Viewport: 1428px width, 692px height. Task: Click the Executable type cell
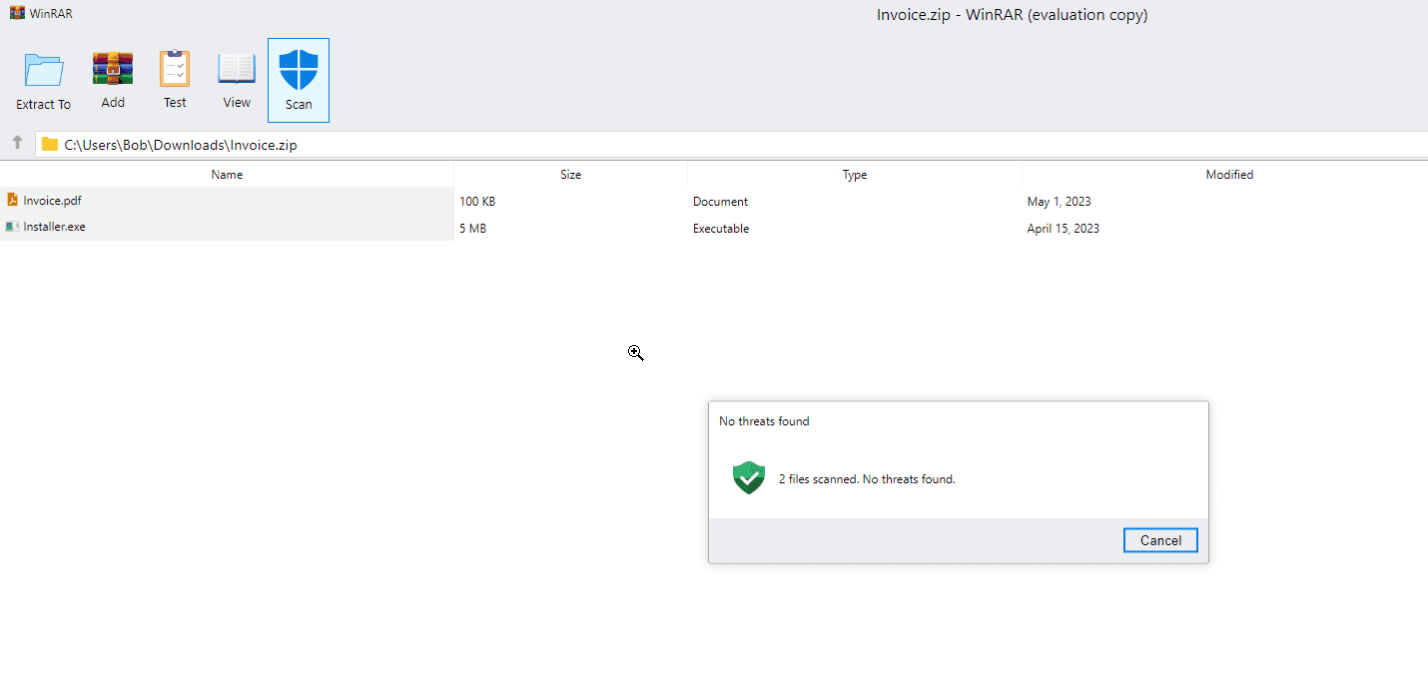coord(721,228)
